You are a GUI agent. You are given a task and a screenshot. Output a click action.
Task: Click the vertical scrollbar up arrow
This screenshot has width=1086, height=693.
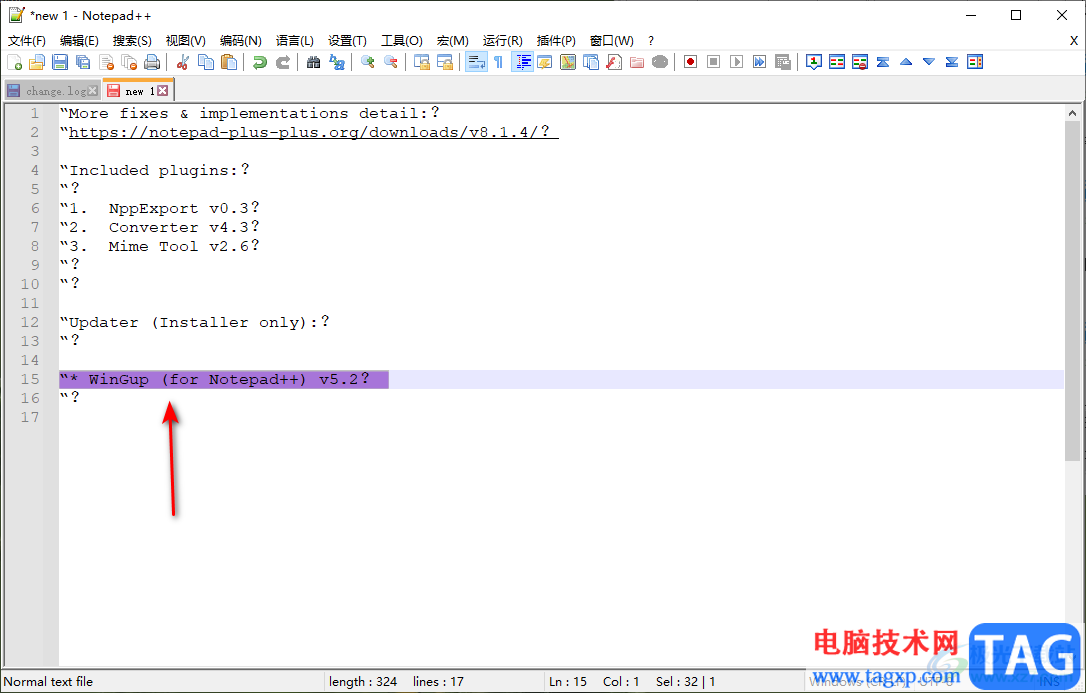(x=1072, y=113)
